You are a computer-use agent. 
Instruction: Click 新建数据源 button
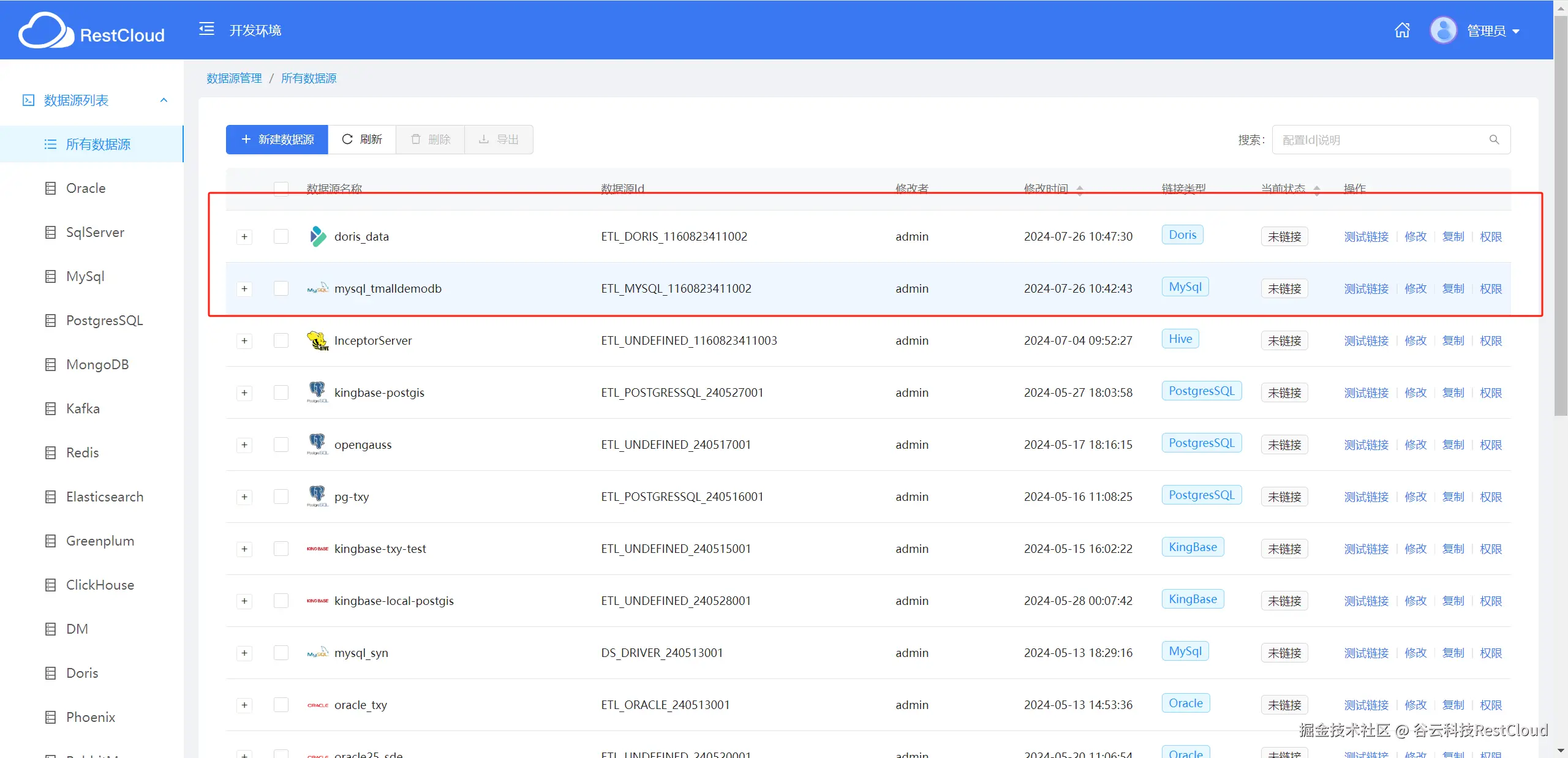[x=277, y=140]
